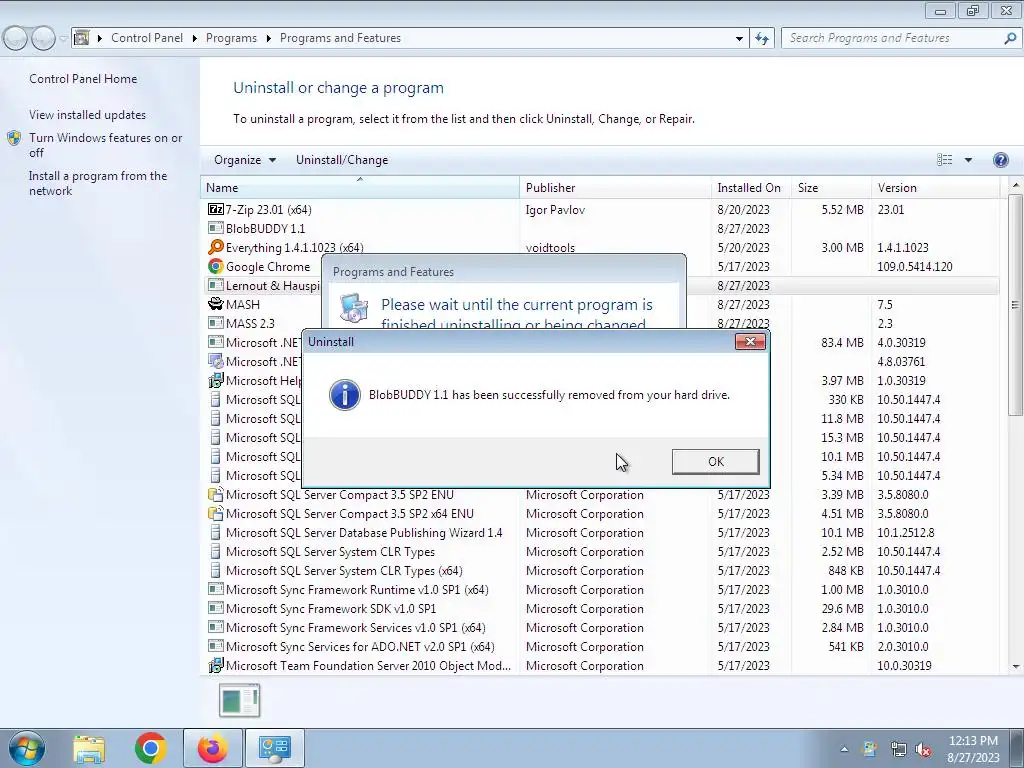Select Microsoft SQL Server Database Publishing Wizard 1.4
The width and height of the screenshot is (1024, 768).
364,532
